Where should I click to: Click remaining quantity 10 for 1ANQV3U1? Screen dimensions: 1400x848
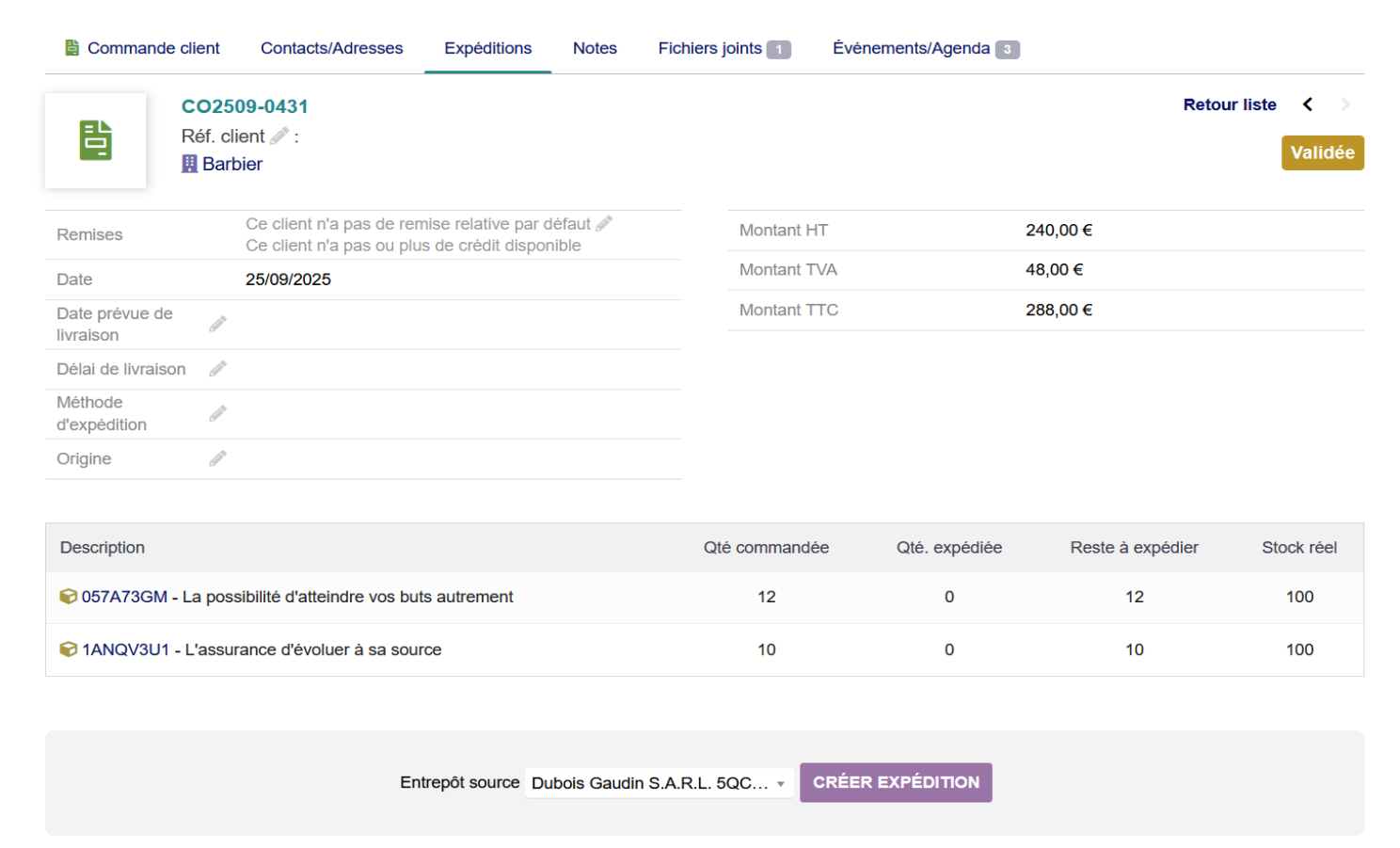pos(1135,649)
